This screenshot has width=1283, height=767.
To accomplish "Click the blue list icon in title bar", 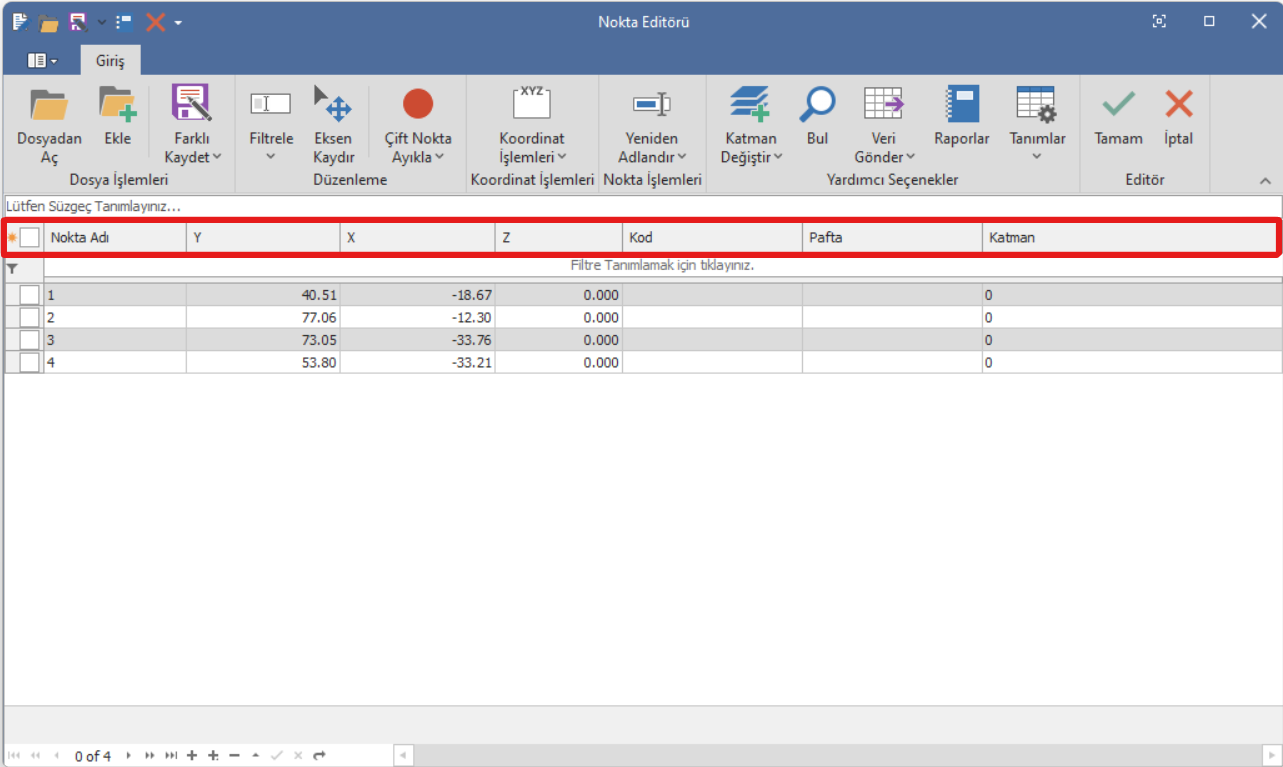I will point(124,22).
